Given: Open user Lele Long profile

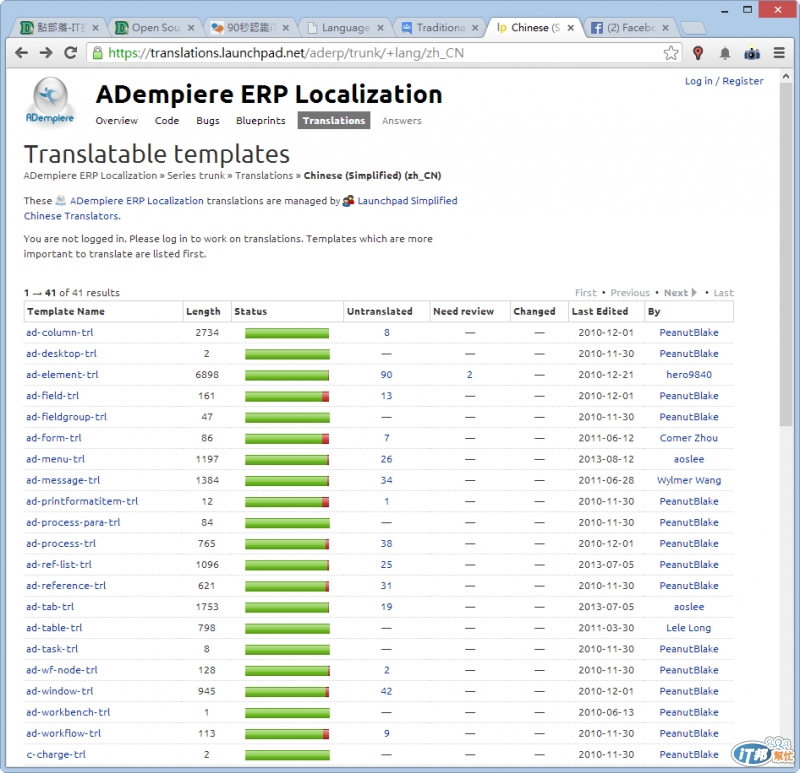Looking at the screenshot, I should pyautogui.click(x=689, y=628).
